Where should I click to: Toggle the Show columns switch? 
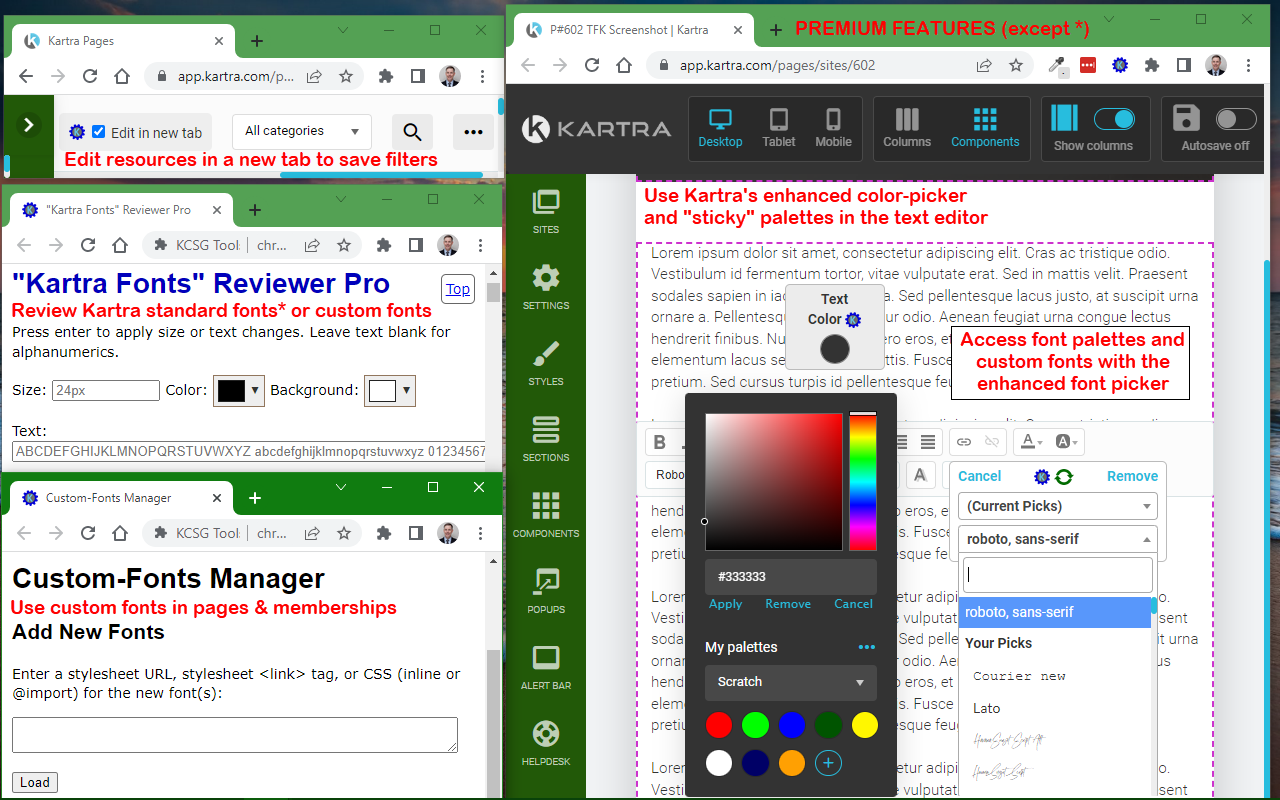pyautogui.click(x=1114, y=119)
